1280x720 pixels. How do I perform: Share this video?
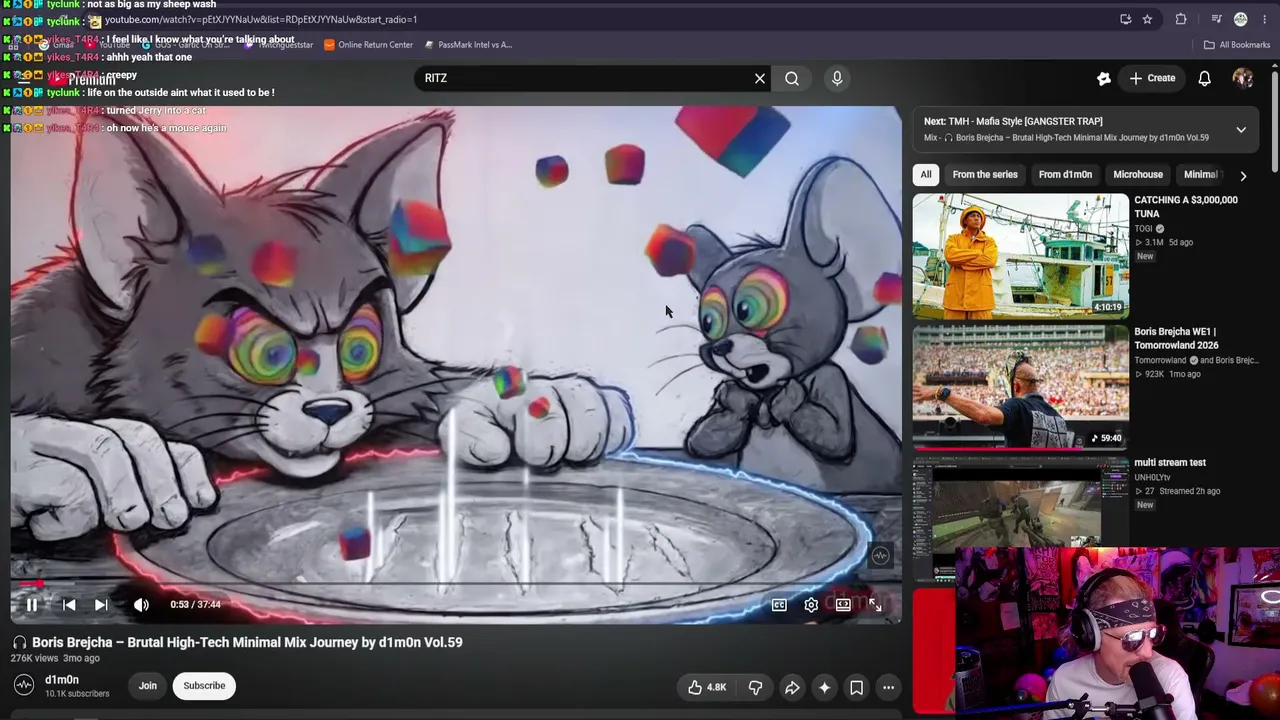[x=792, y=687]
